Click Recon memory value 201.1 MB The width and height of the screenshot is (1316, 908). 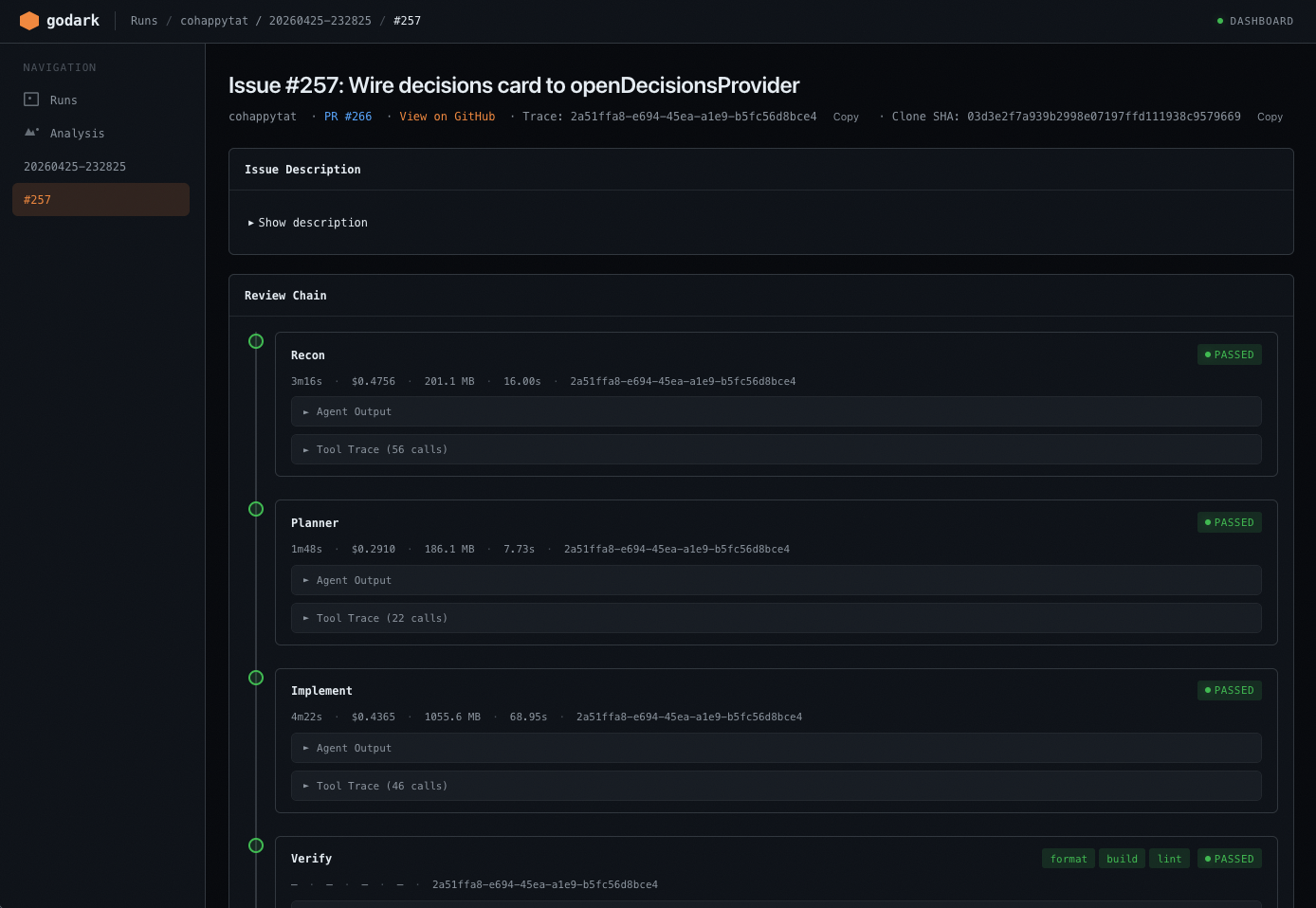pos(449,381)
